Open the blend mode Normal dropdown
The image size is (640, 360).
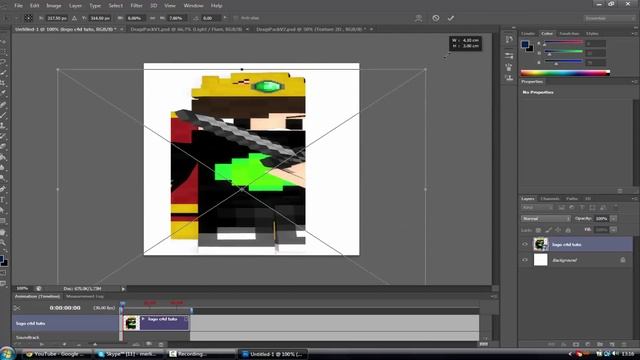pyautogui.click(x=546, y=219)
